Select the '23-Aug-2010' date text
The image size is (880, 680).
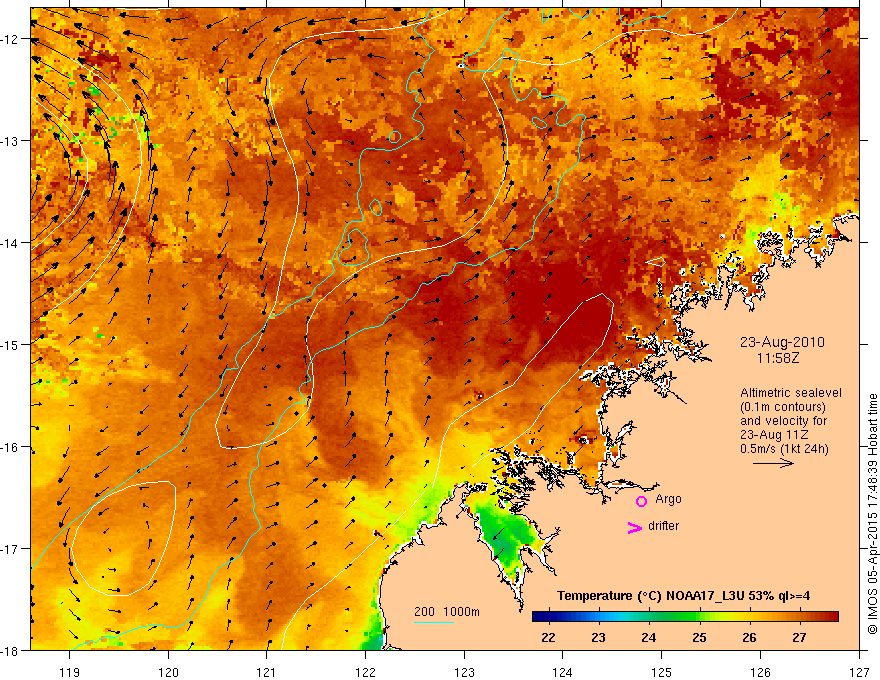[782, 342]
